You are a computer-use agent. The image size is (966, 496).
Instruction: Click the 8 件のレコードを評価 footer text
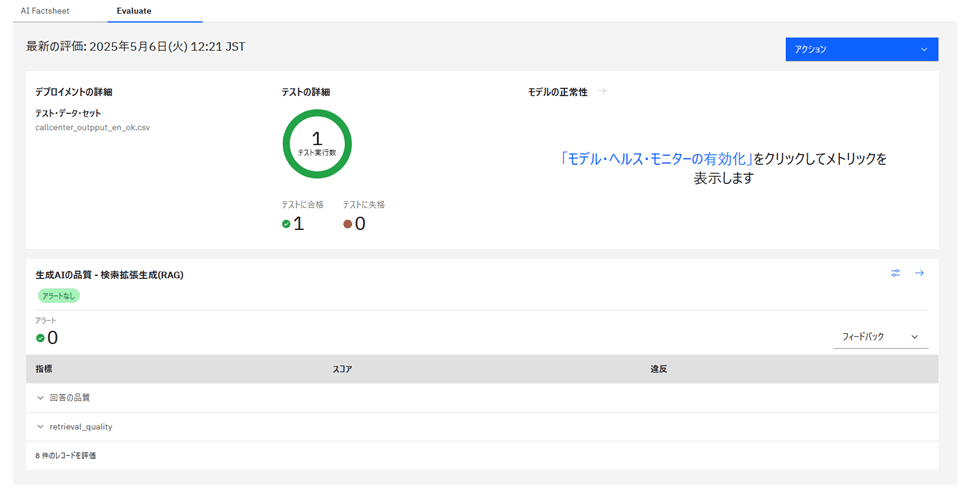[x=66, y=456]
